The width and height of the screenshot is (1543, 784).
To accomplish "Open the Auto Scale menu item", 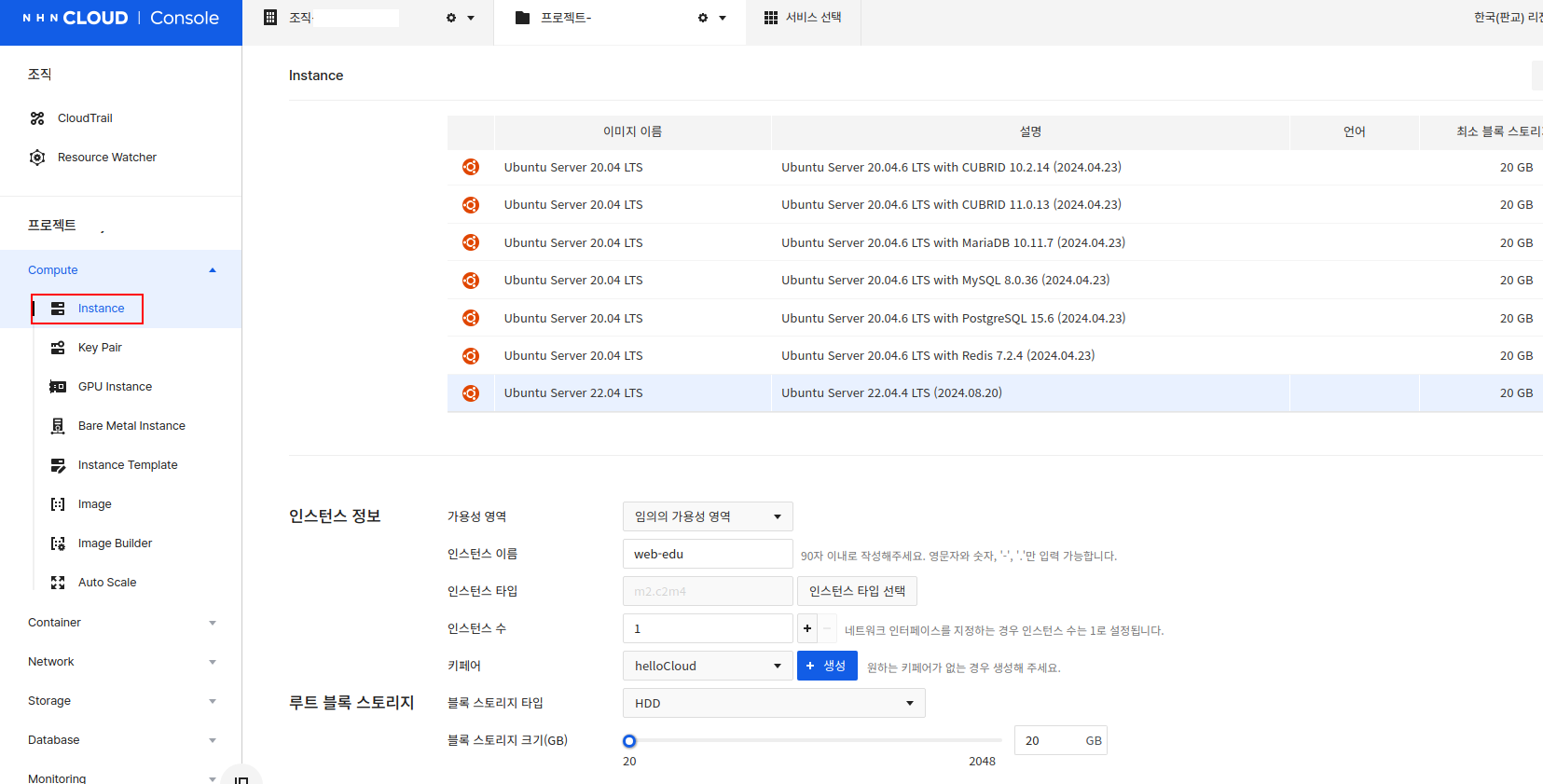I will (107, 583).
